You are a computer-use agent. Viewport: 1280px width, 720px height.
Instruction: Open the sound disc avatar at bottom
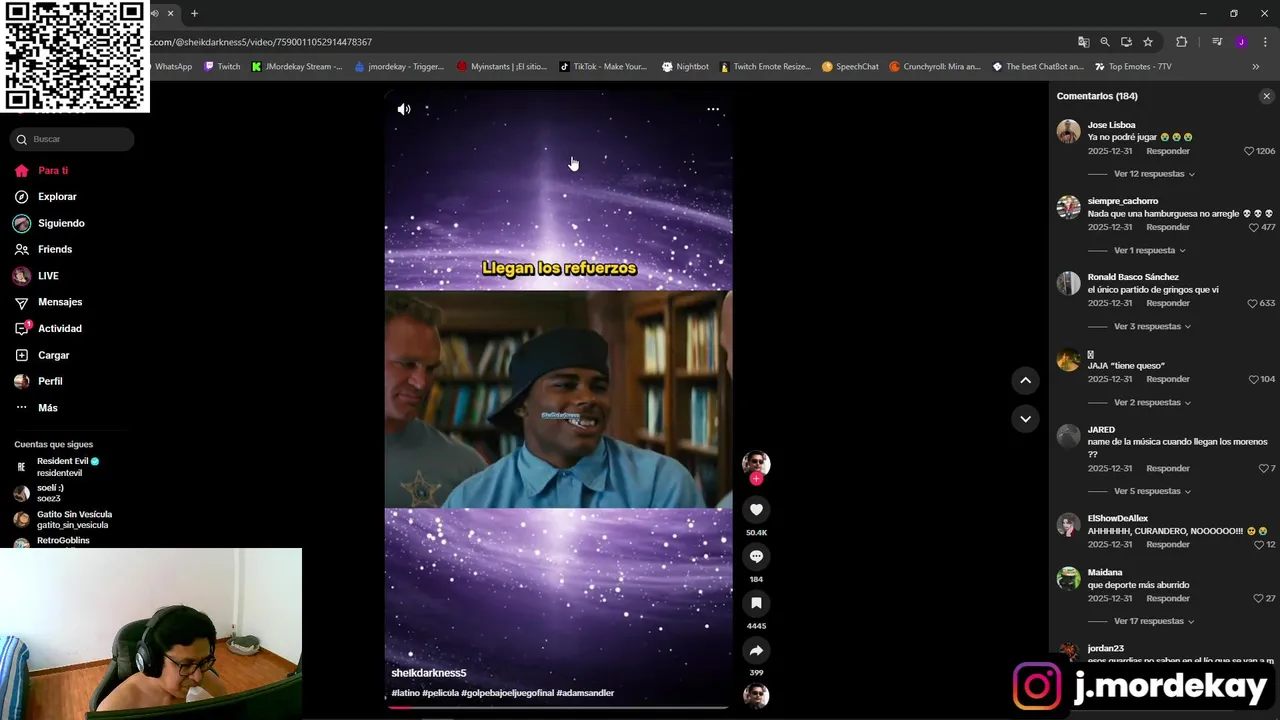[756, 696]
